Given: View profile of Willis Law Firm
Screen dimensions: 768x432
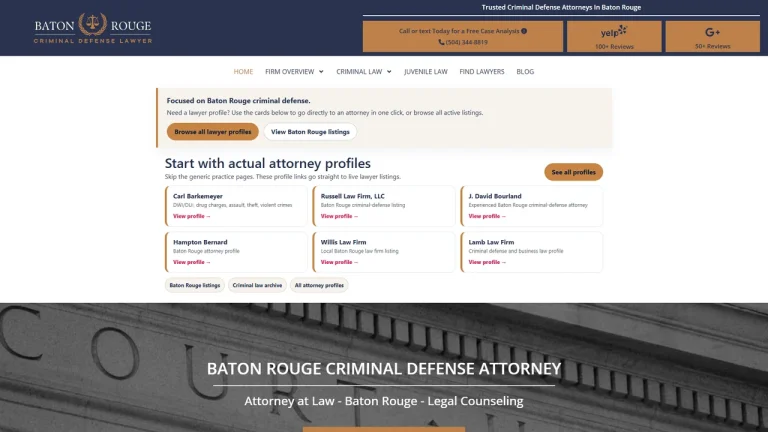Looking at the screenshot, I should 339,262.
